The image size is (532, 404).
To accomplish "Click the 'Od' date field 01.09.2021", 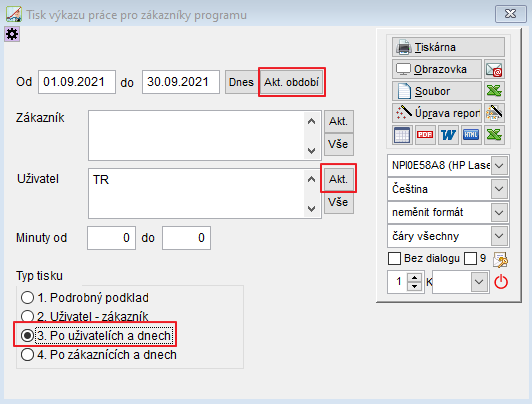I will coord(77,82).
